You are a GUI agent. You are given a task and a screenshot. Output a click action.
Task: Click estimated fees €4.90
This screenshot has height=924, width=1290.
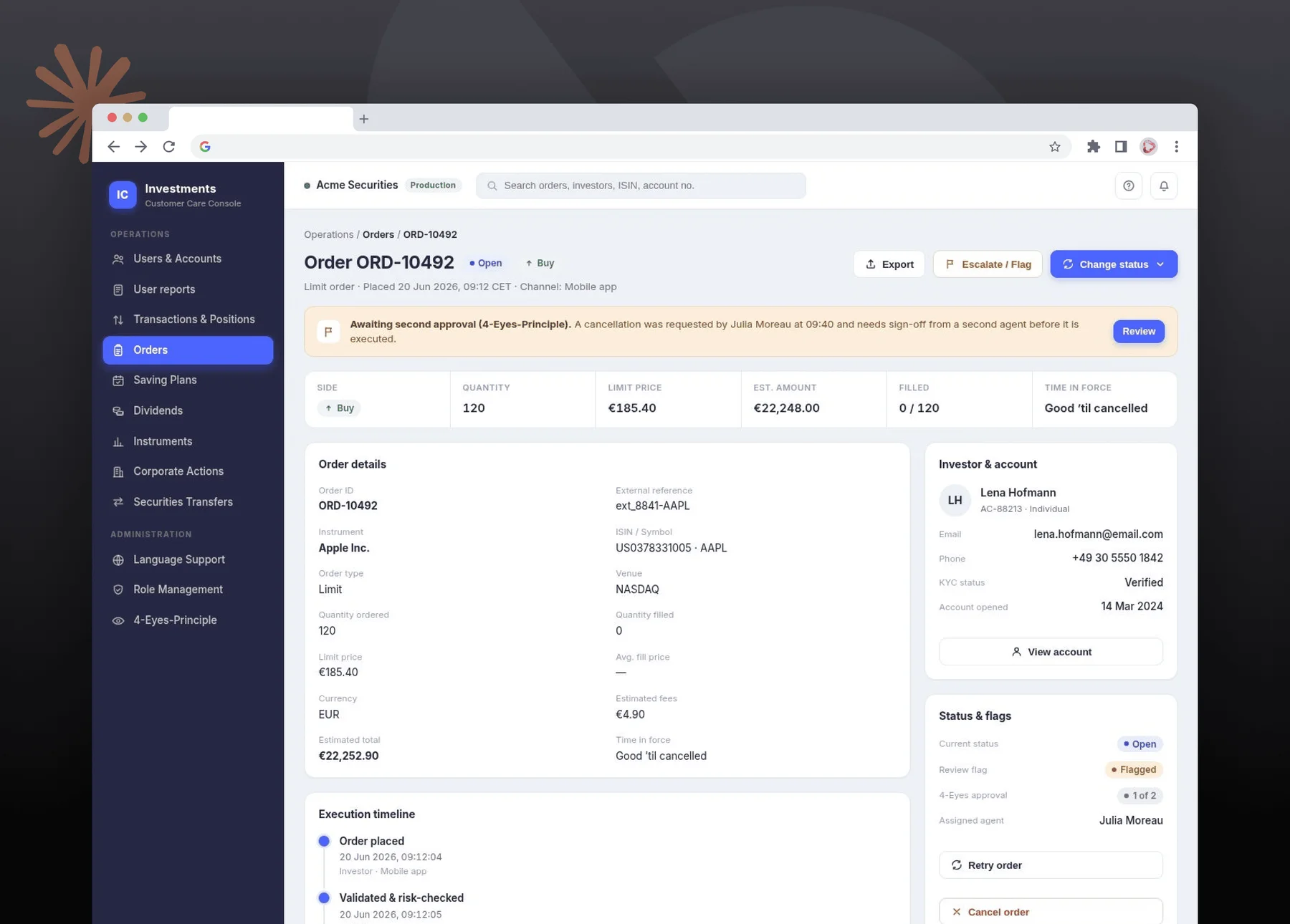(630, 715)
